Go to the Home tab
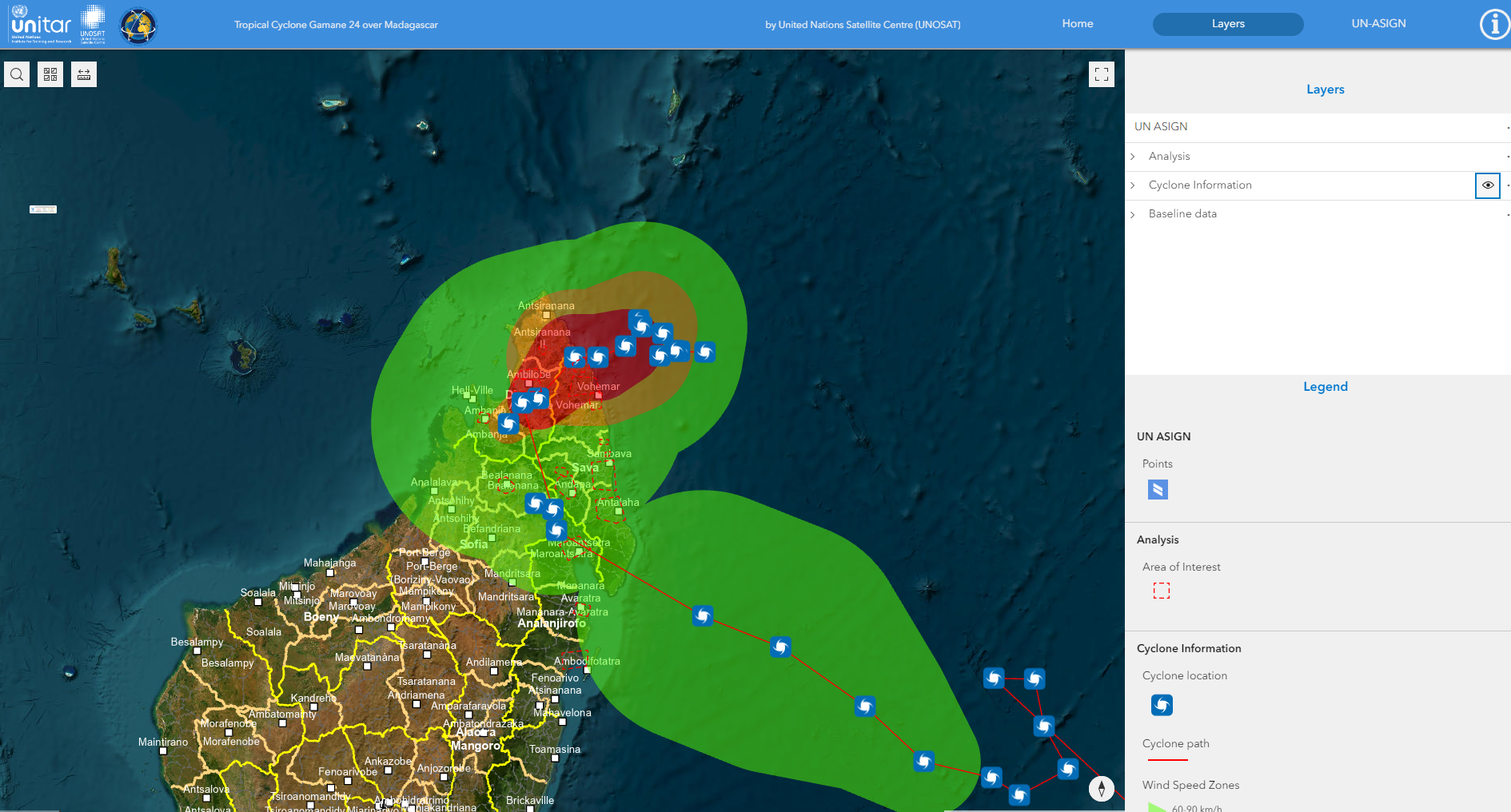This screenshot has height=812, width=1511. click(x=1077, y=24)
